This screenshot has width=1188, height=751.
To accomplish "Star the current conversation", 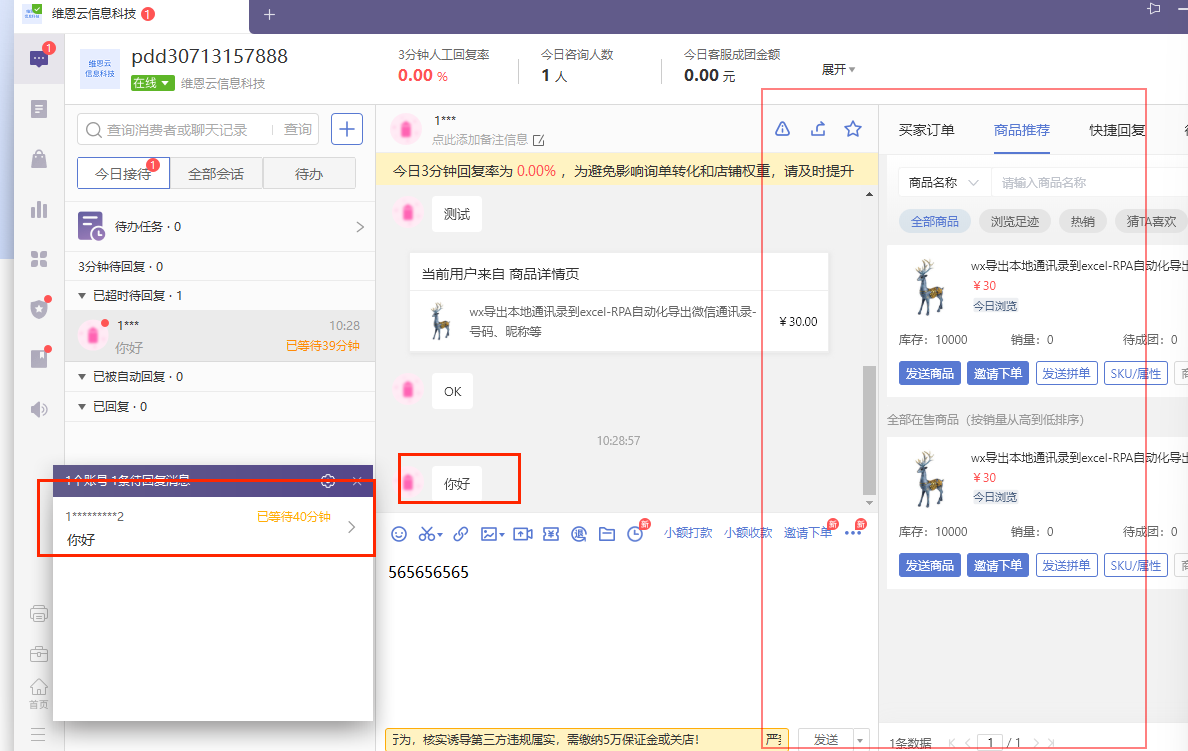I will (x=853, y=128).
